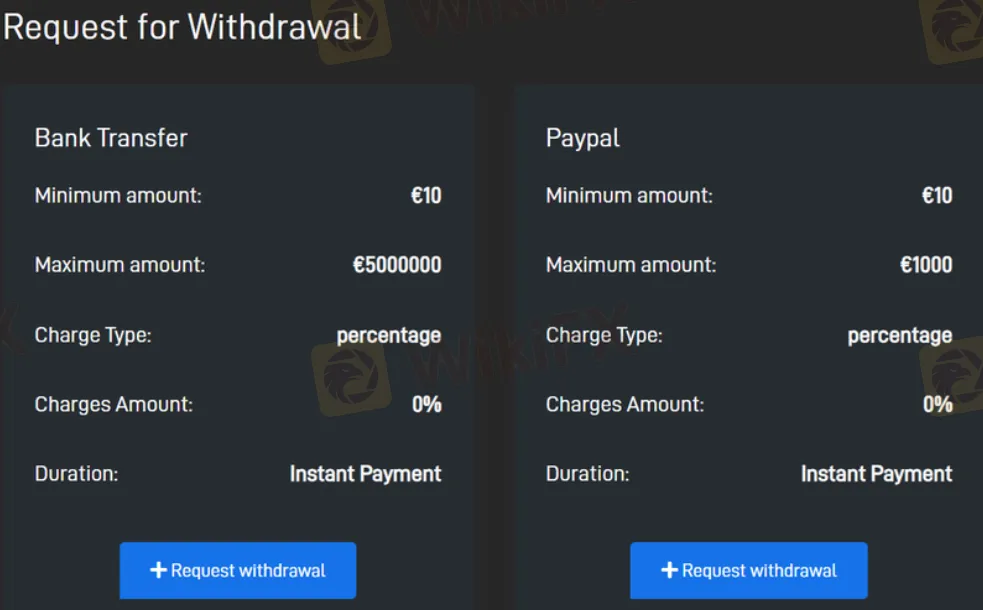
Task: Click Bank Transfer Instant Payment duration
Action: point(365,474)
